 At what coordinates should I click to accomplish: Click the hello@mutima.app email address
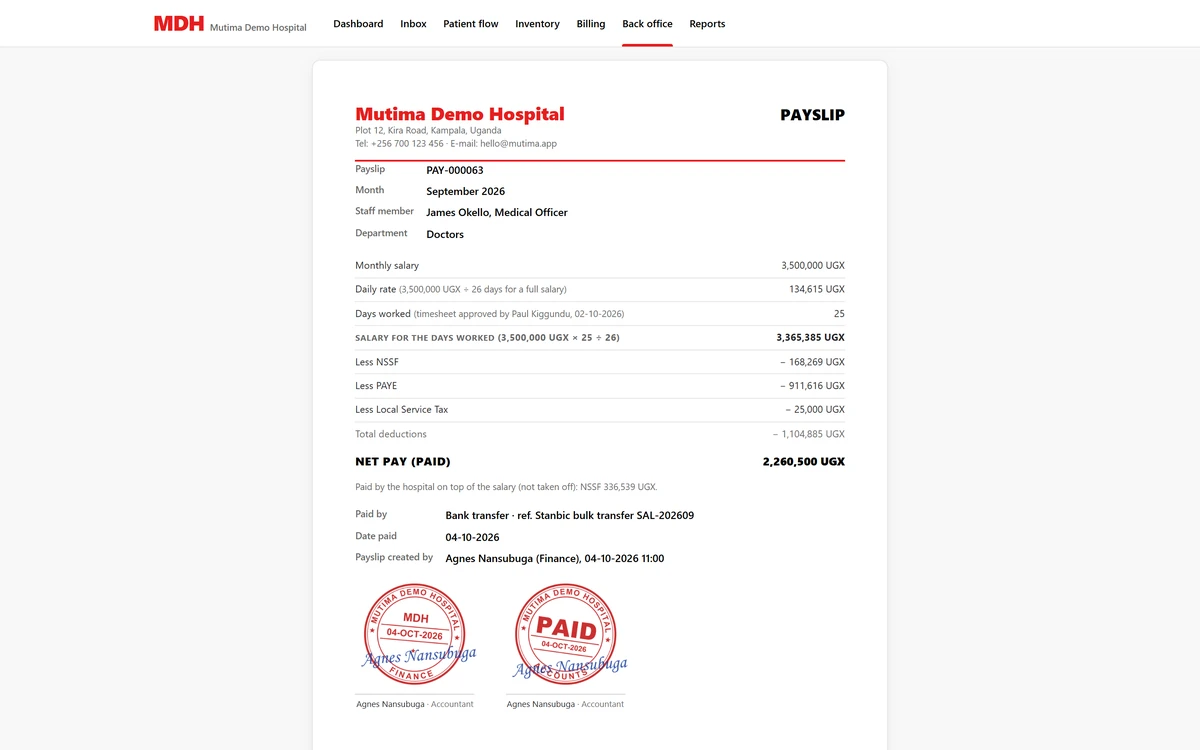[518, 144]
